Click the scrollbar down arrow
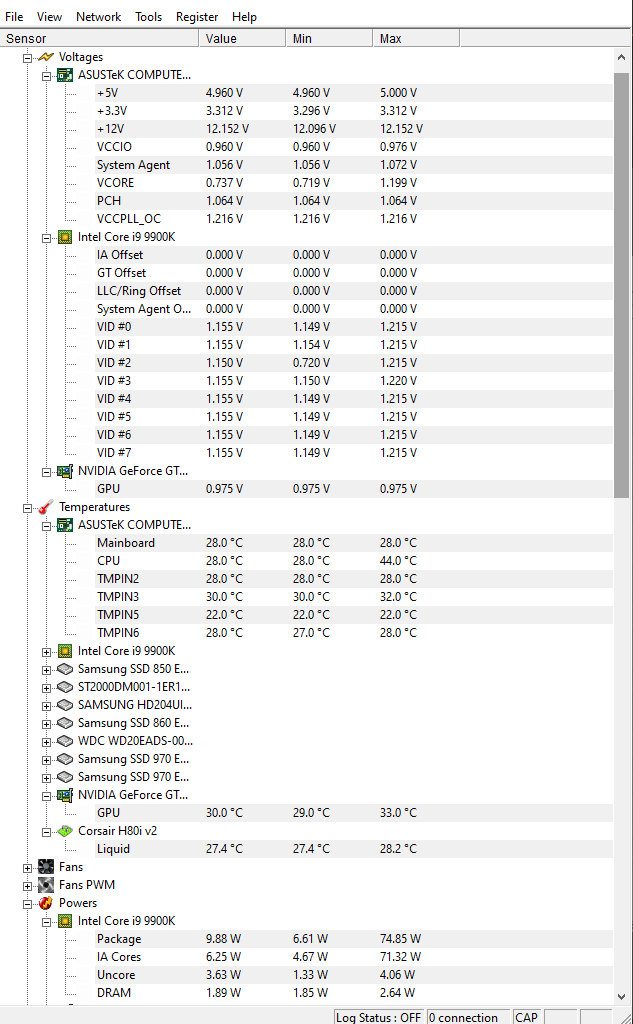This screenshot has width=633, height=1024. click(622, 997)
